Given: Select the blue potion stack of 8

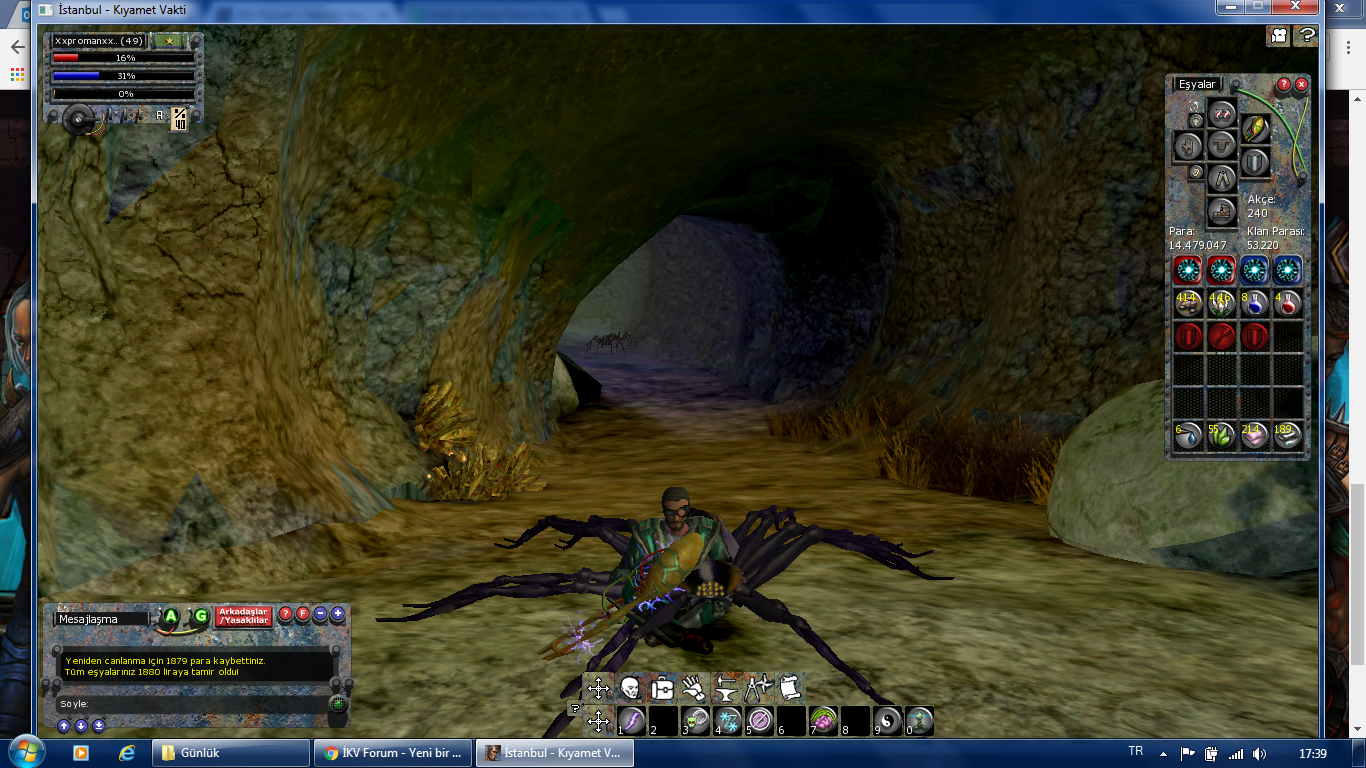Looking at the screenshot, I should coord(1254,304).
